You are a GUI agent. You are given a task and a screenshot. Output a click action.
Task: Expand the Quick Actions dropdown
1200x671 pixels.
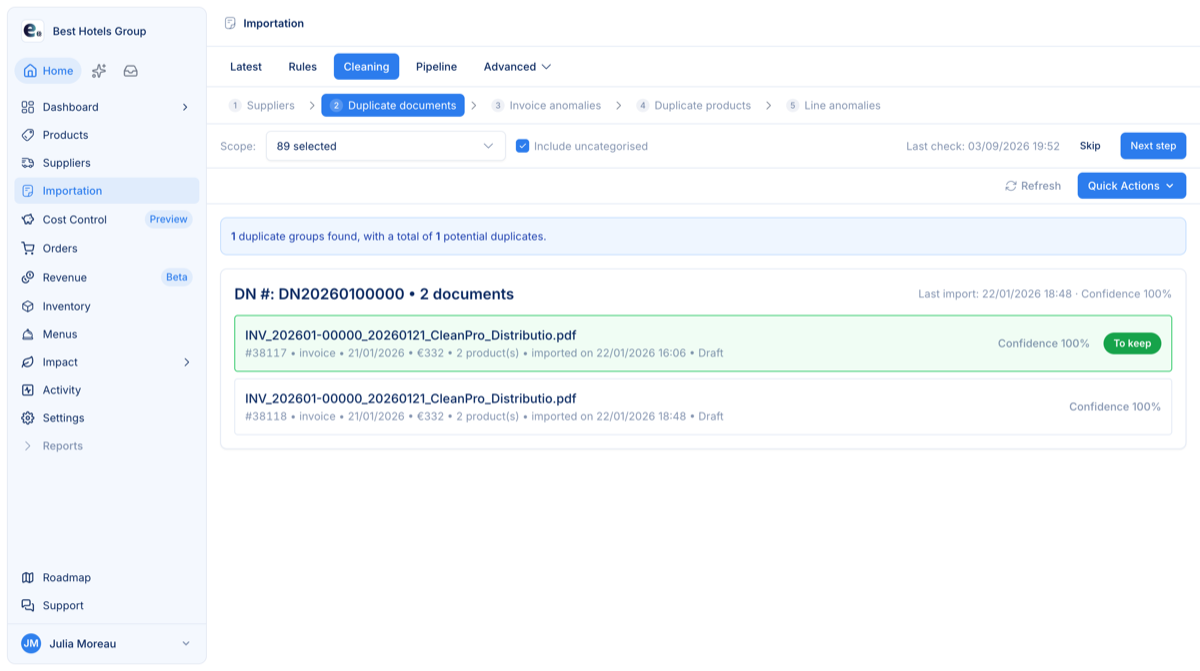pos(1131,186)
